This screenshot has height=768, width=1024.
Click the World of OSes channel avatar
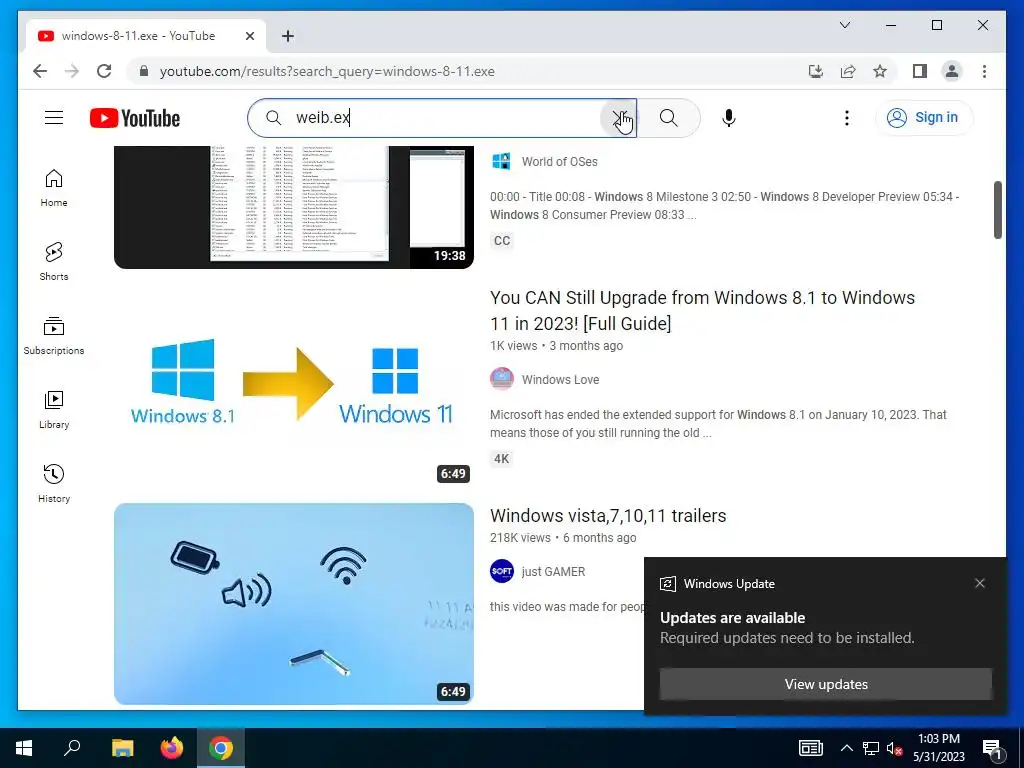[502, 161]
